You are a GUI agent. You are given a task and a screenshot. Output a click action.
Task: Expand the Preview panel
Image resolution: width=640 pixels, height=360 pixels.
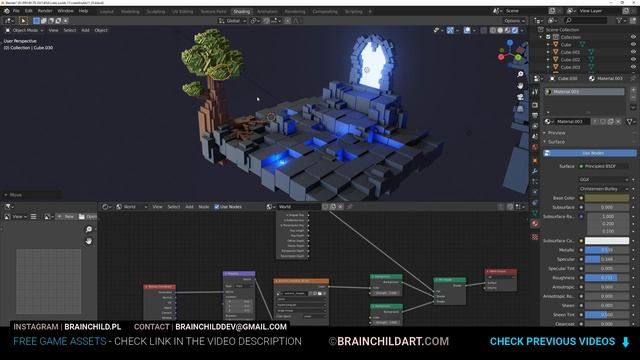(556, 133)
